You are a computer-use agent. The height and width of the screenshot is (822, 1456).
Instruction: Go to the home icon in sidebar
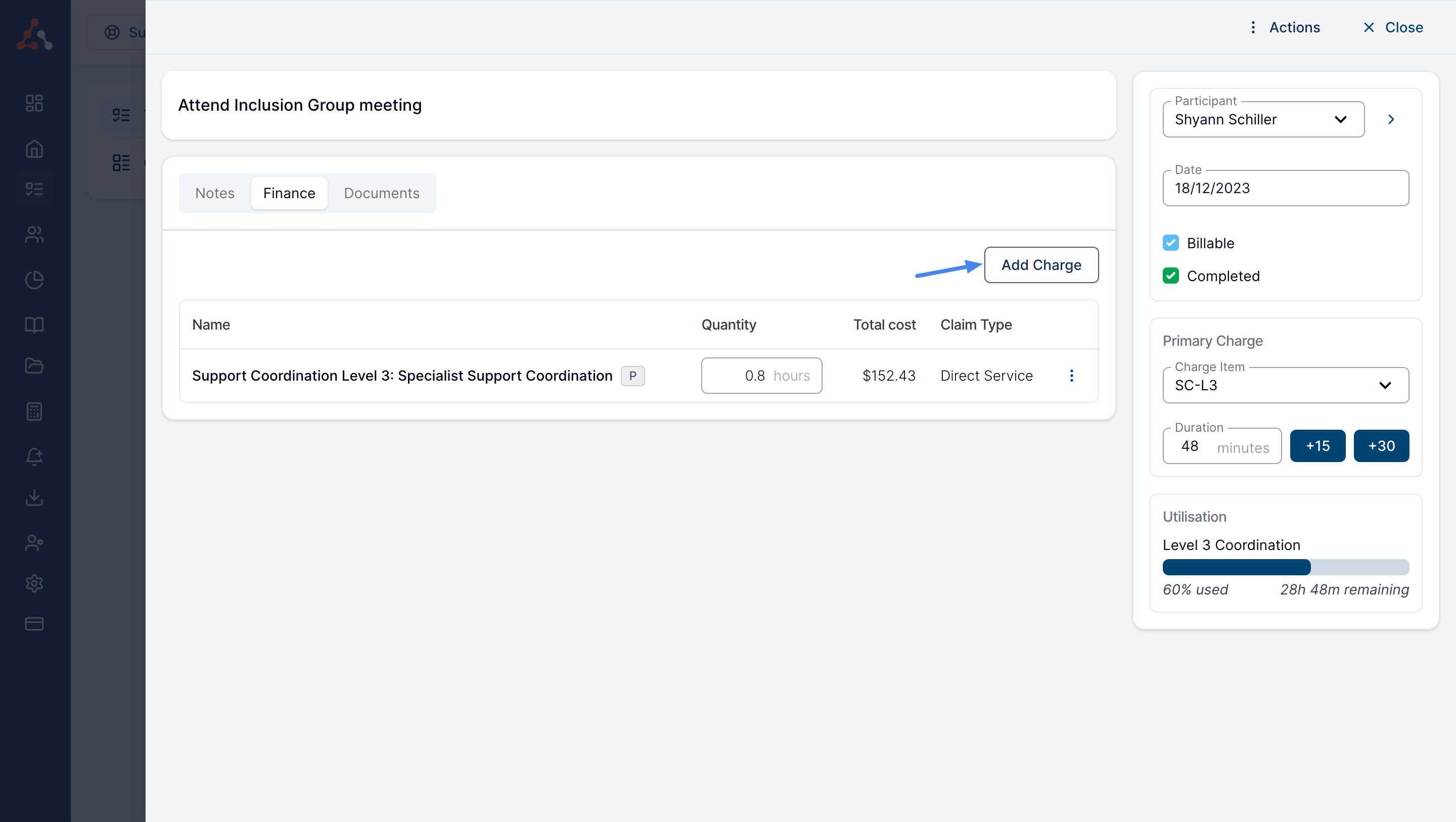[34, 149]
